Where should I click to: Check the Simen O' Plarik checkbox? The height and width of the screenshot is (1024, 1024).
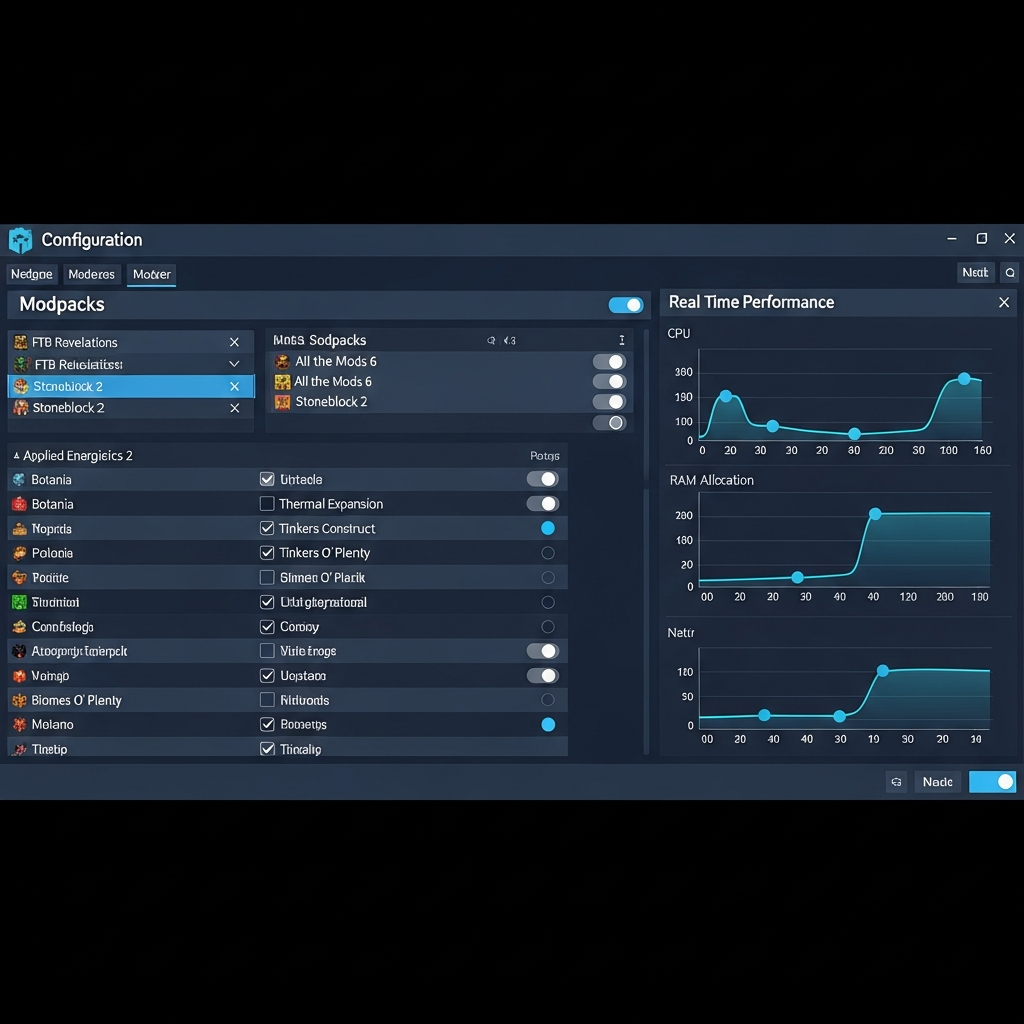click(x=267, y=577)
